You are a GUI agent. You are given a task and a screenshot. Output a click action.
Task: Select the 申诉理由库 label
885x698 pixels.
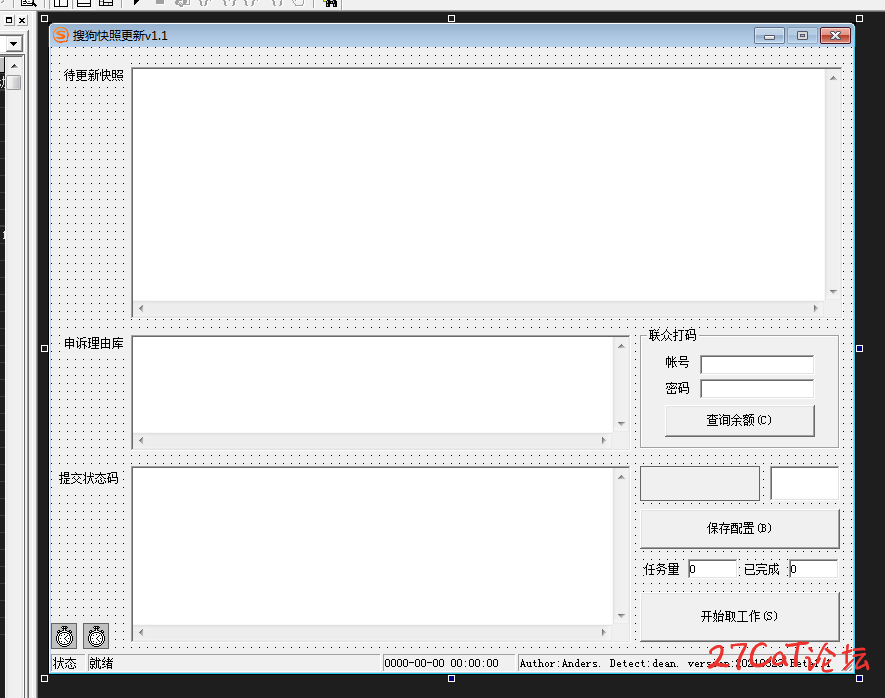[x=94, y=343]
